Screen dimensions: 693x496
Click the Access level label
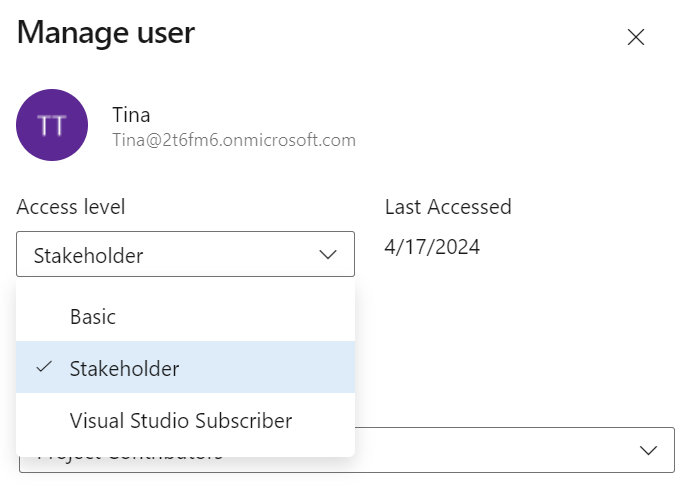coord(71,207)
